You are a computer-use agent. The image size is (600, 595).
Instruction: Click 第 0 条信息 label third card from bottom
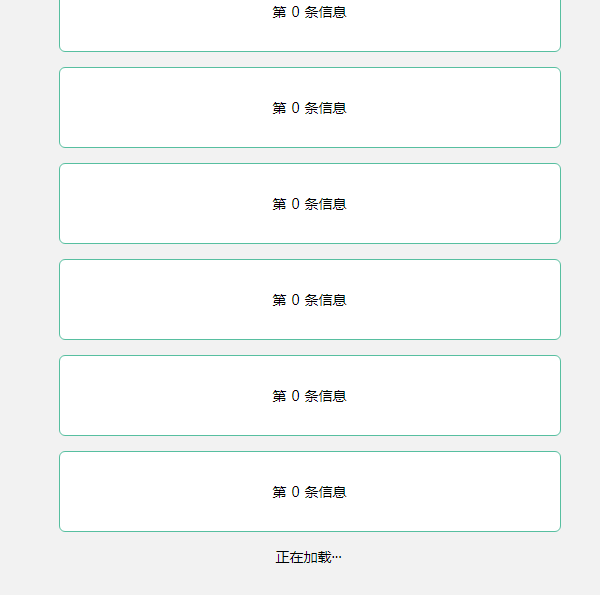[x=310, y=300]
